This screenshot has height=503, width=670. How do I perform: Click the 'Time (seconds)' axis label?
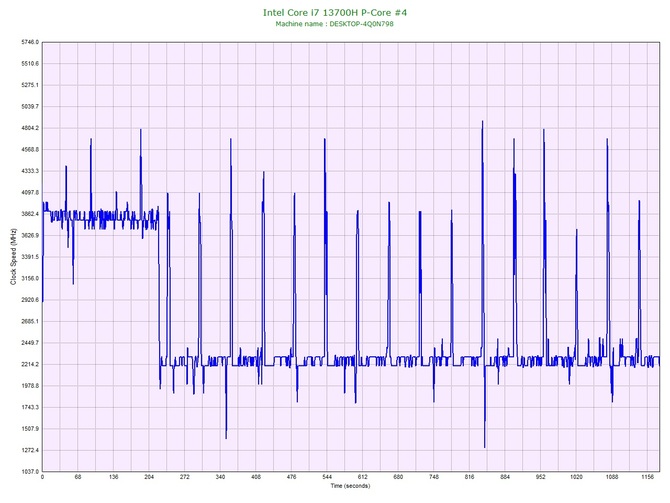(350, 485)
